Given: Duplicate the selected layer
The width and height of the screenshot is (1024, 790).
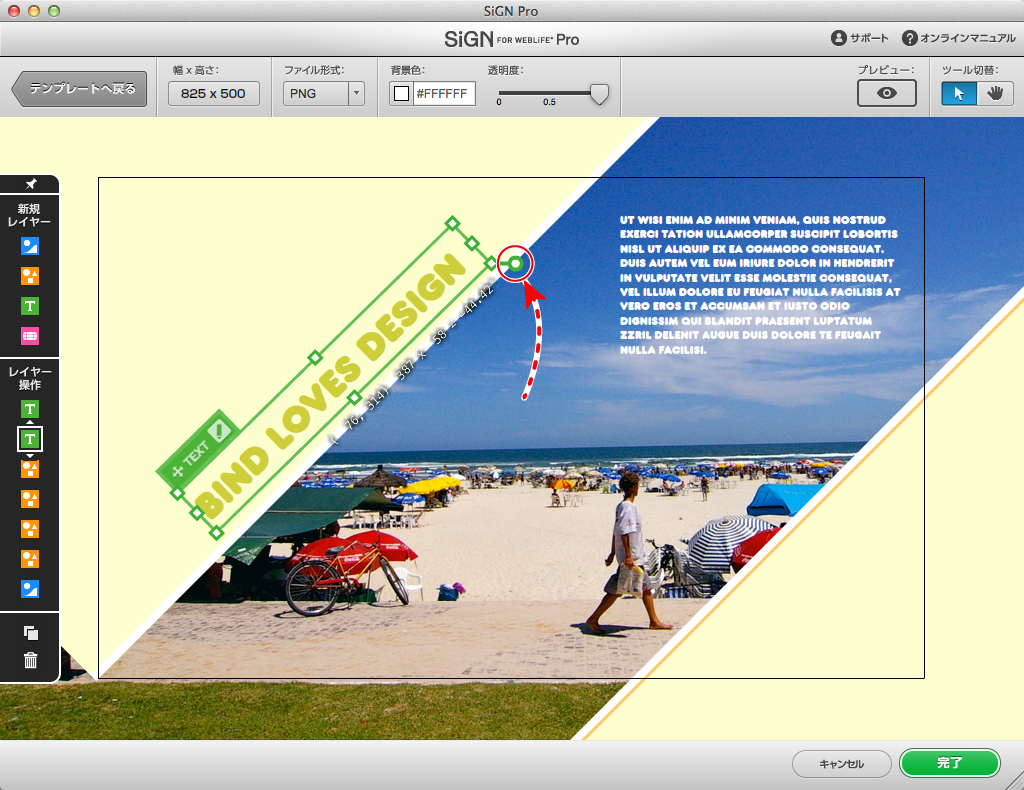Looking at the screenshot, I should coord(31,633).
